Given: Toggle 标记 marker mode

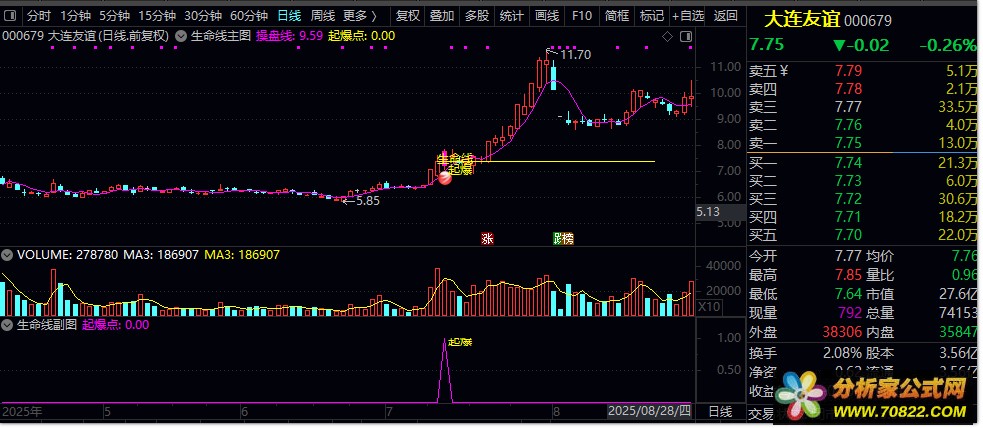Looking at the screenshot, I should (x=652, y=16).
